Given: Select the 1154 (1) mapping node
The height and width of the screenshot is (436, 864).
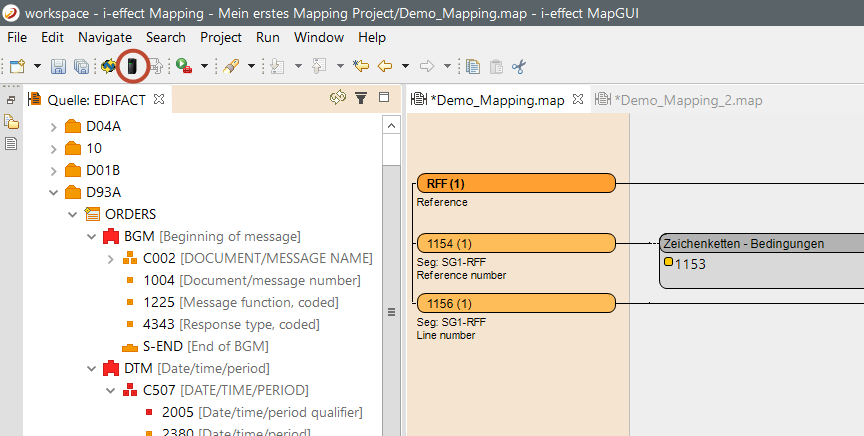Looking at the screenshot, I should (x=515, y=243).
